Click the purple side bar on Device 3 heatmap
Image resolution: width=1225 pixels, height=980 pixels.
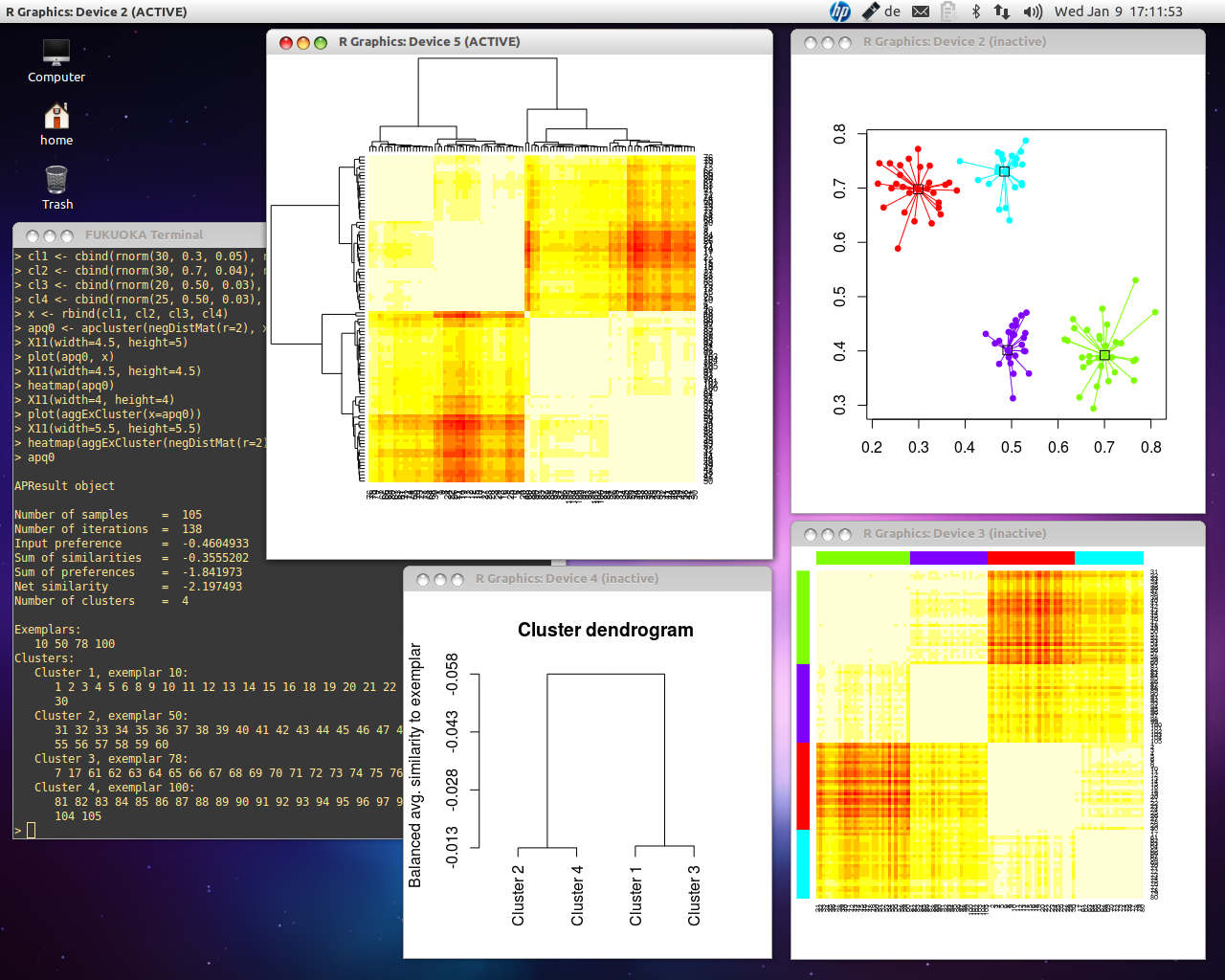(803, 702)
